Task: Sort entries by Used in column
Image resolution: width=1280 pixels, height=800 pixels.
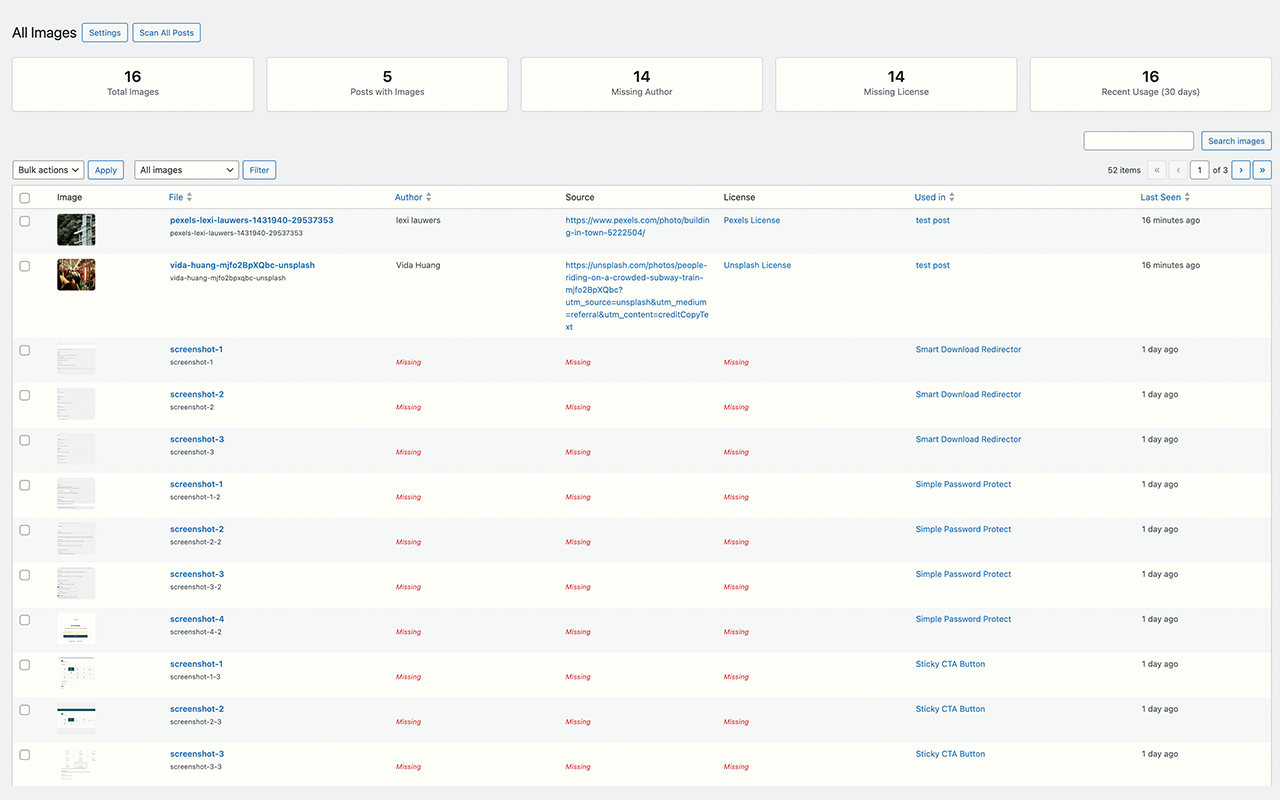Action: coord(933,197)
